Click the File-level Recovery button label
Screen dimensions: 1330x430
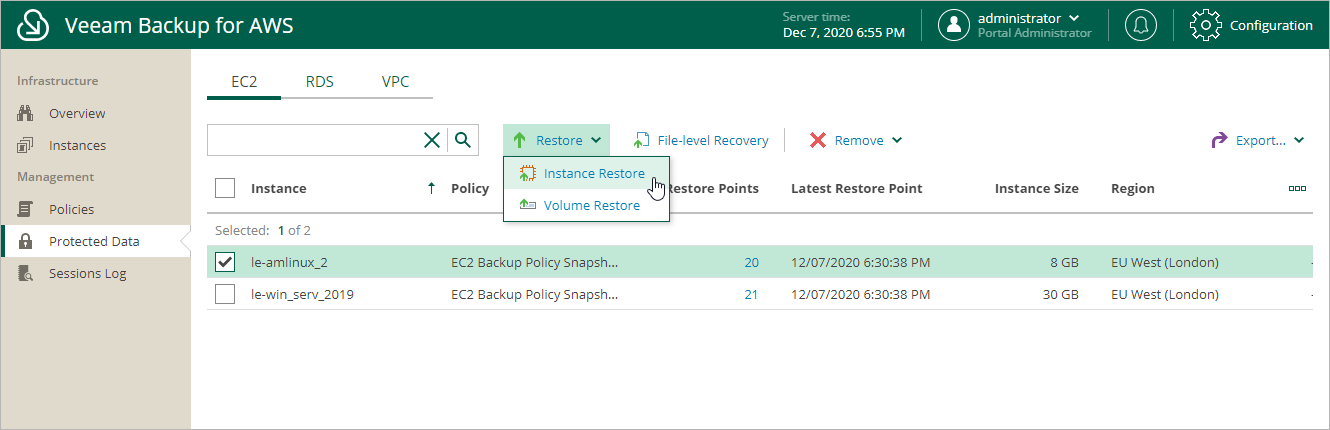(713, 140)
